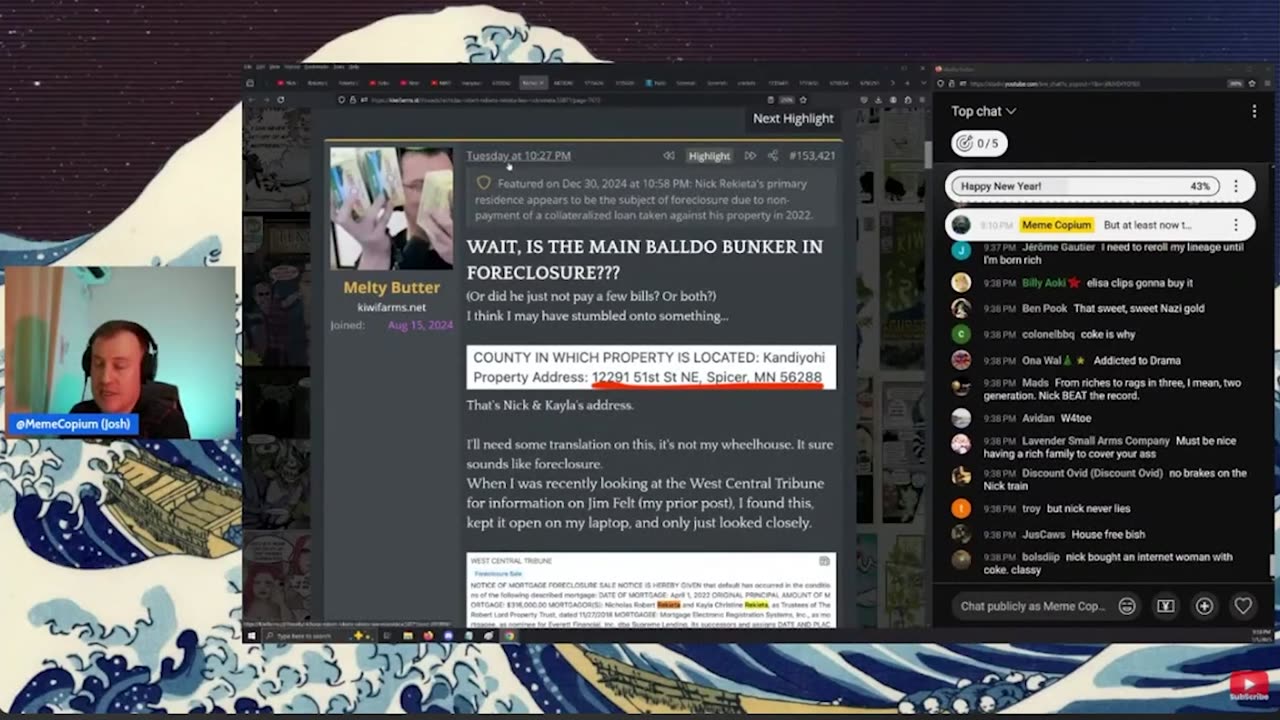Click Discount Ovid chat message

point(1100,479)
